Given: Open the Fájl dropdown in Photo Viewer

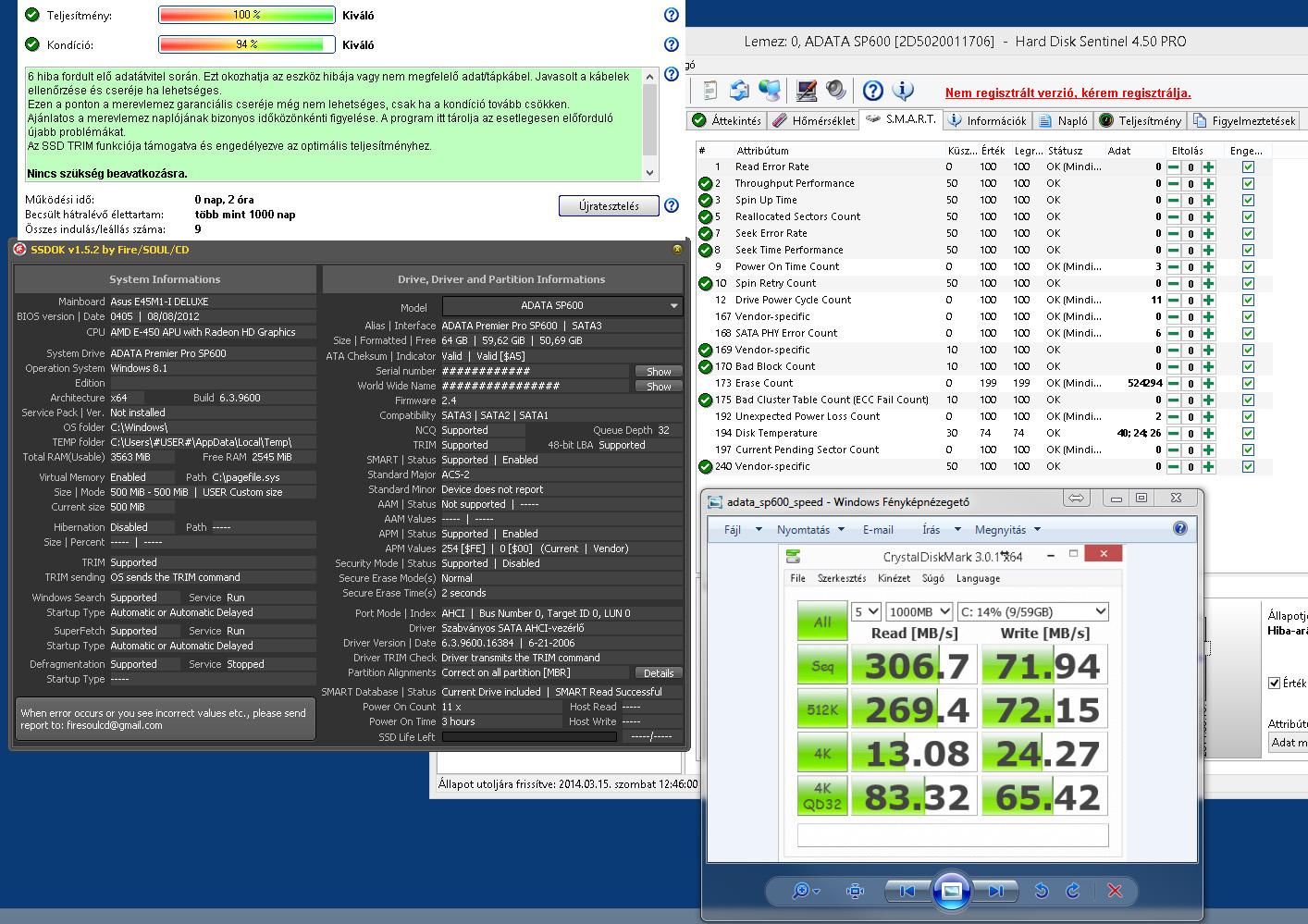Looking at the screenshot, I should [x=742, y=530].
